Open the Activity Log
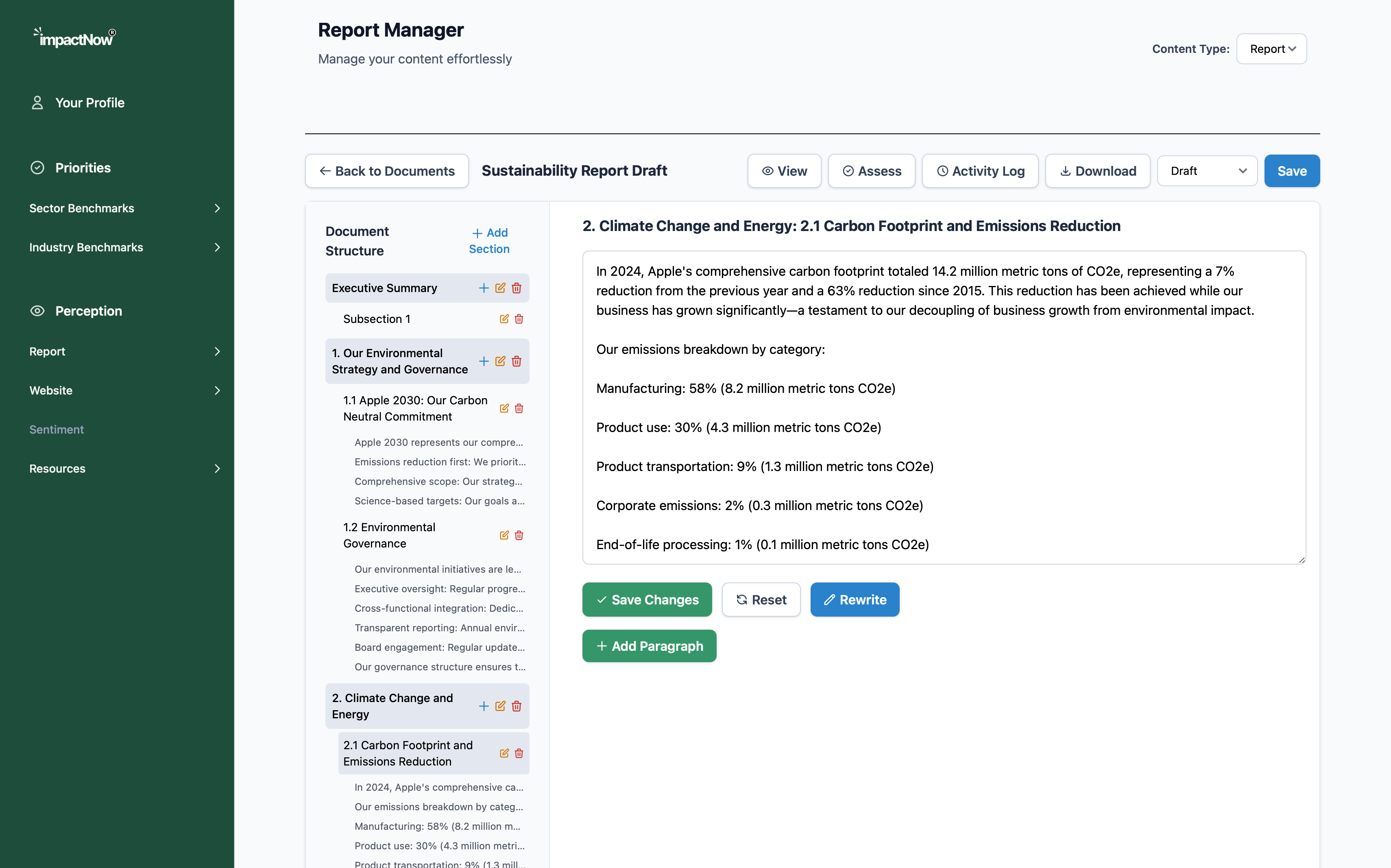The height and width of the screenshot is (868, 1391). tap(980, 171)
